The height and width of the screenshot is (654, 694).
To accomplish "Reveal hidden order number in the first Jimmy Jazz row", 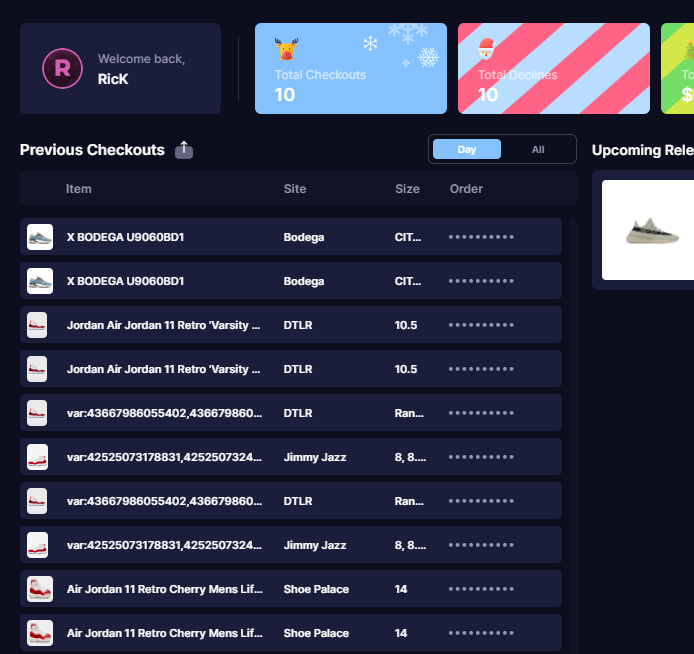I will point(481,457).
